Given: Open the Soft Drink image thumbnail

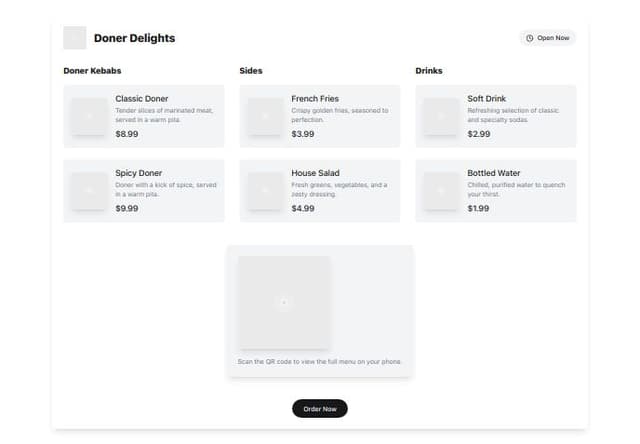Looking at the screenshot, I should (441, 116).
